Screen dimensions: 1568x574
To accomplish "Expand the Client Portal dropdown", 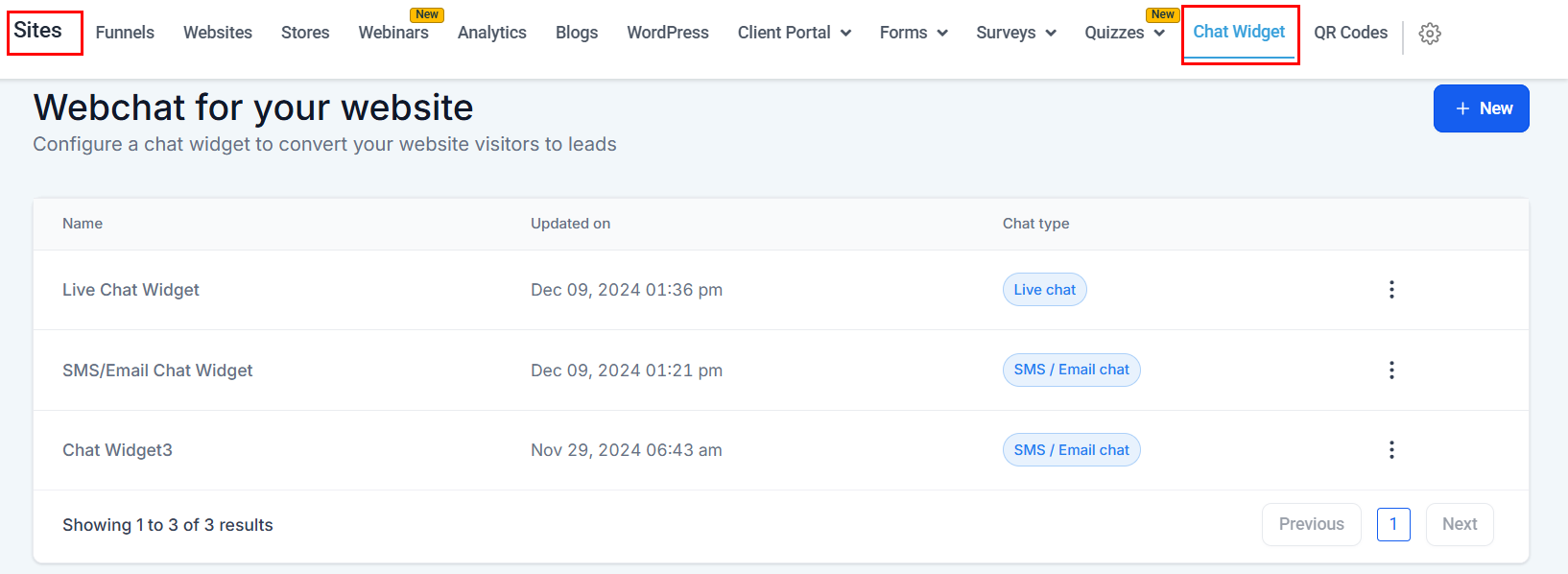I will [795, 33].
